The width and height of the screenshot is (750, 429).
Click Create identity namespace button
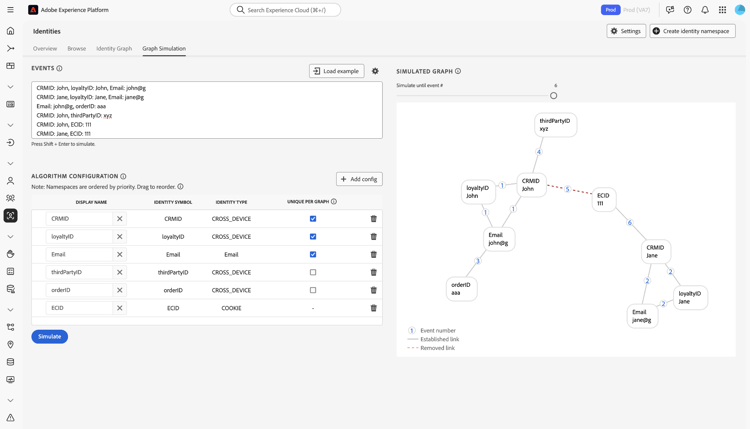pos(692,31)
